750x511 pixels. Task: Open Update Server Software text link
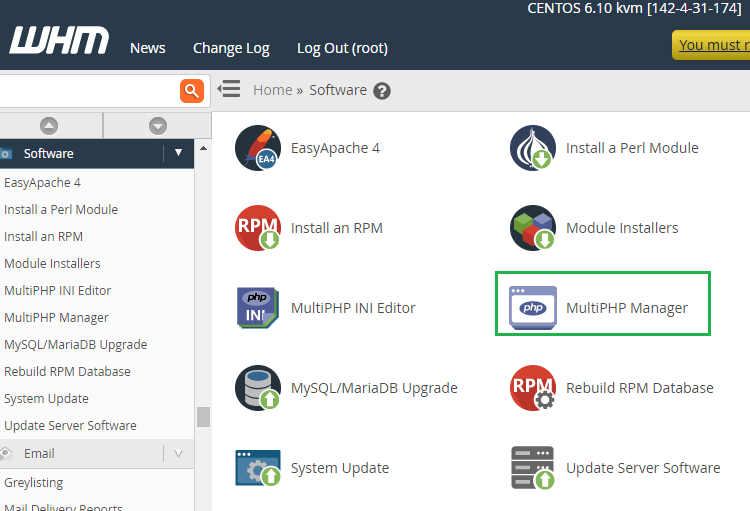click(643, 468)
